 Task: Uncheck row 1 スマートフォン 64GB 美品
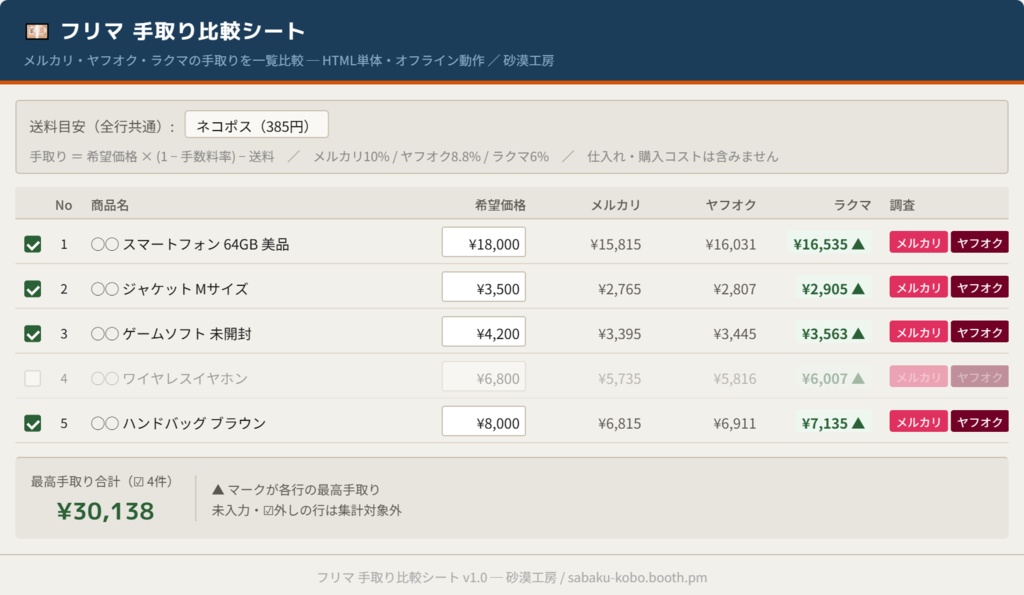pos(31,241)
